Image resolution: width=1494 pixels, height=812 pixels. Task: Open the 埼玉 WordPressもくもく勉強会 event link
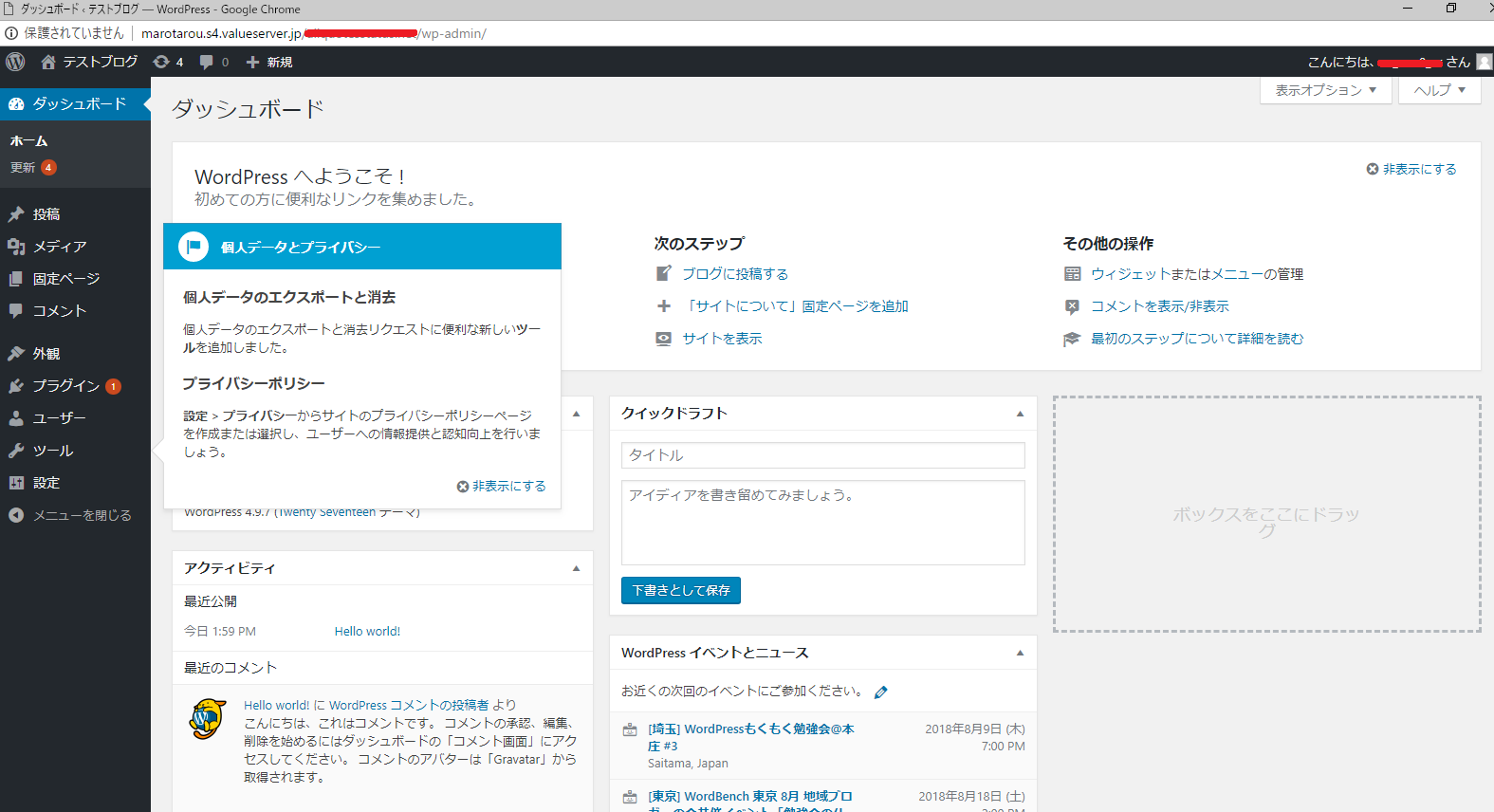(751, 737)
